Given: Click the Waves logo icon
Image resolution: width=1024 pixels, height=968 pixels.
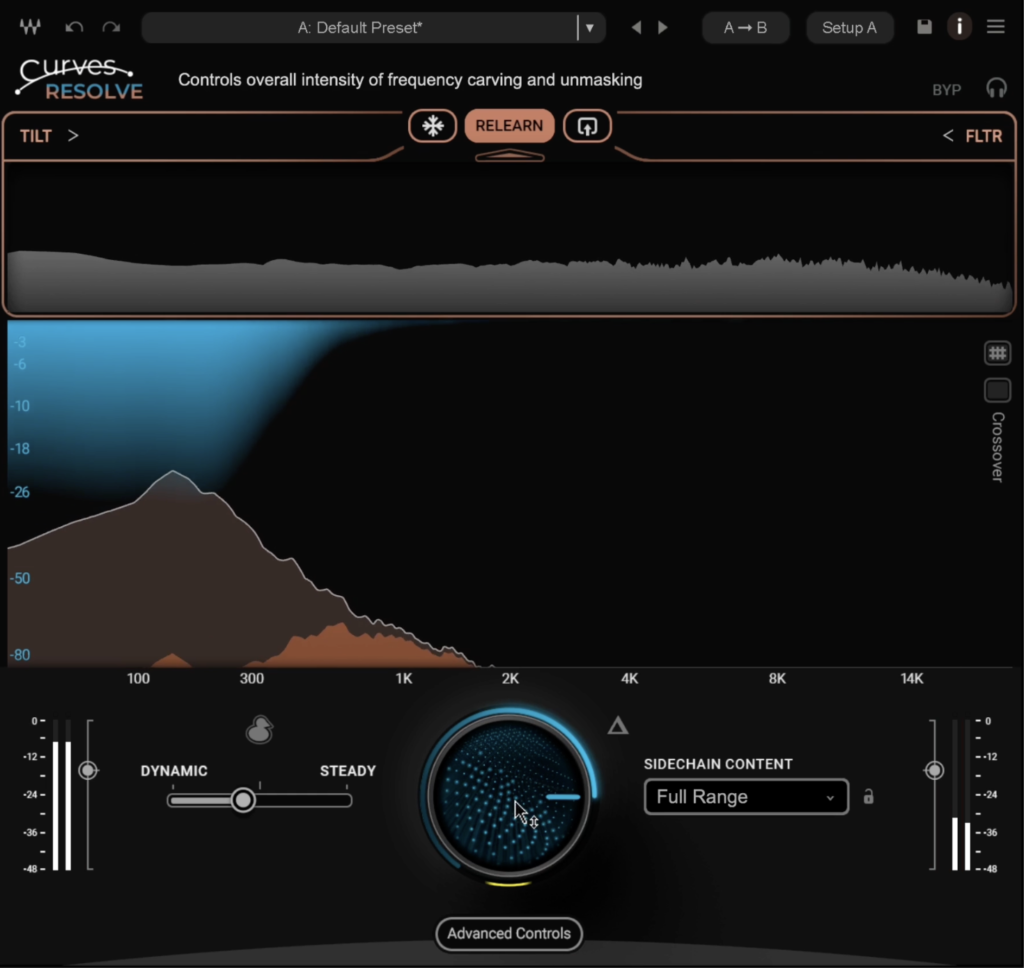Looking at the screenshot, I should [29, 27].
